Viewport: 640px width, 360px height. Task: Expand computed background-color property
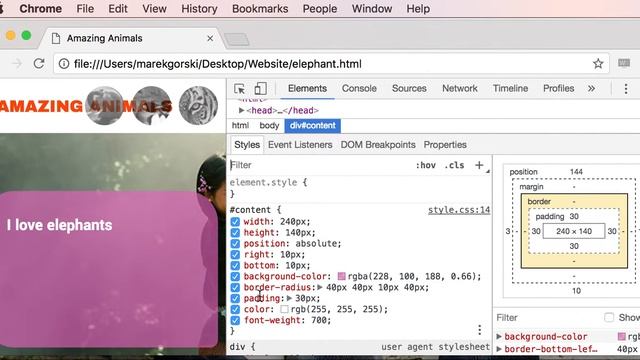tap(499, 336)
